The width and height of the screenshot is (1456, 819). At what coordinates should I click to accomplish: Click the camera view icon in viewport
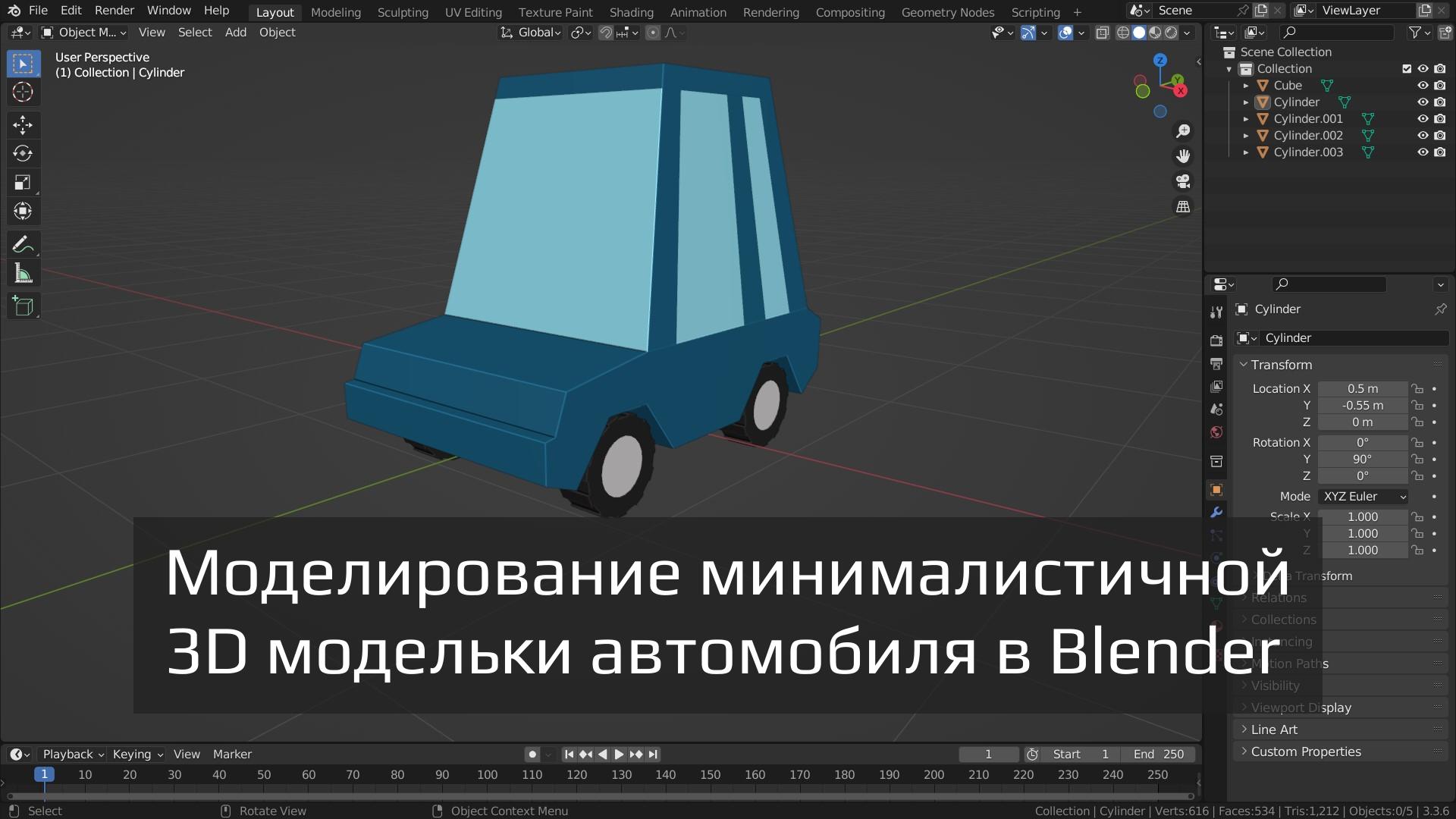coord(1183,181)
